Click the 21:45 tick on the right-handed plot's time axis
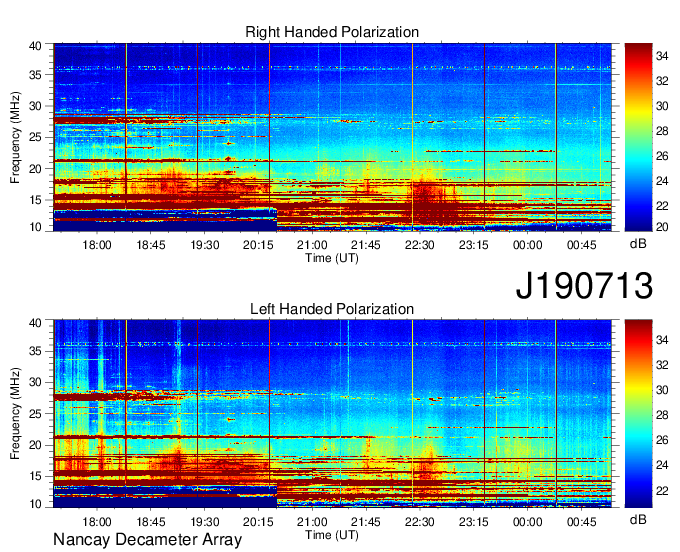Screen dimensions: 680x552 point(366,245)
